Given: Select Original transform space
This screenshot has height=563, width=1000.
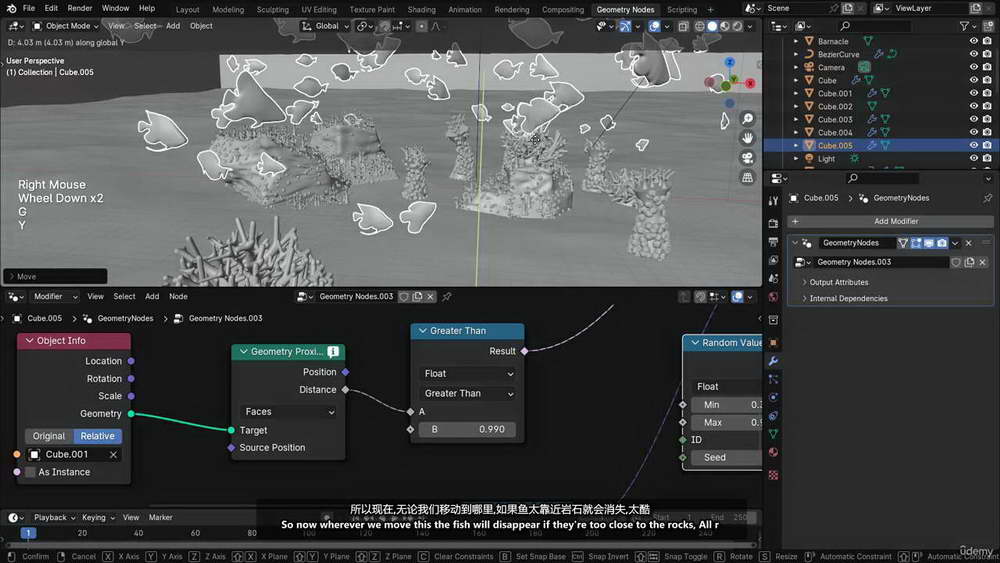Looking at the screenshot, I should pyautogui.click(x=49, y=436).
